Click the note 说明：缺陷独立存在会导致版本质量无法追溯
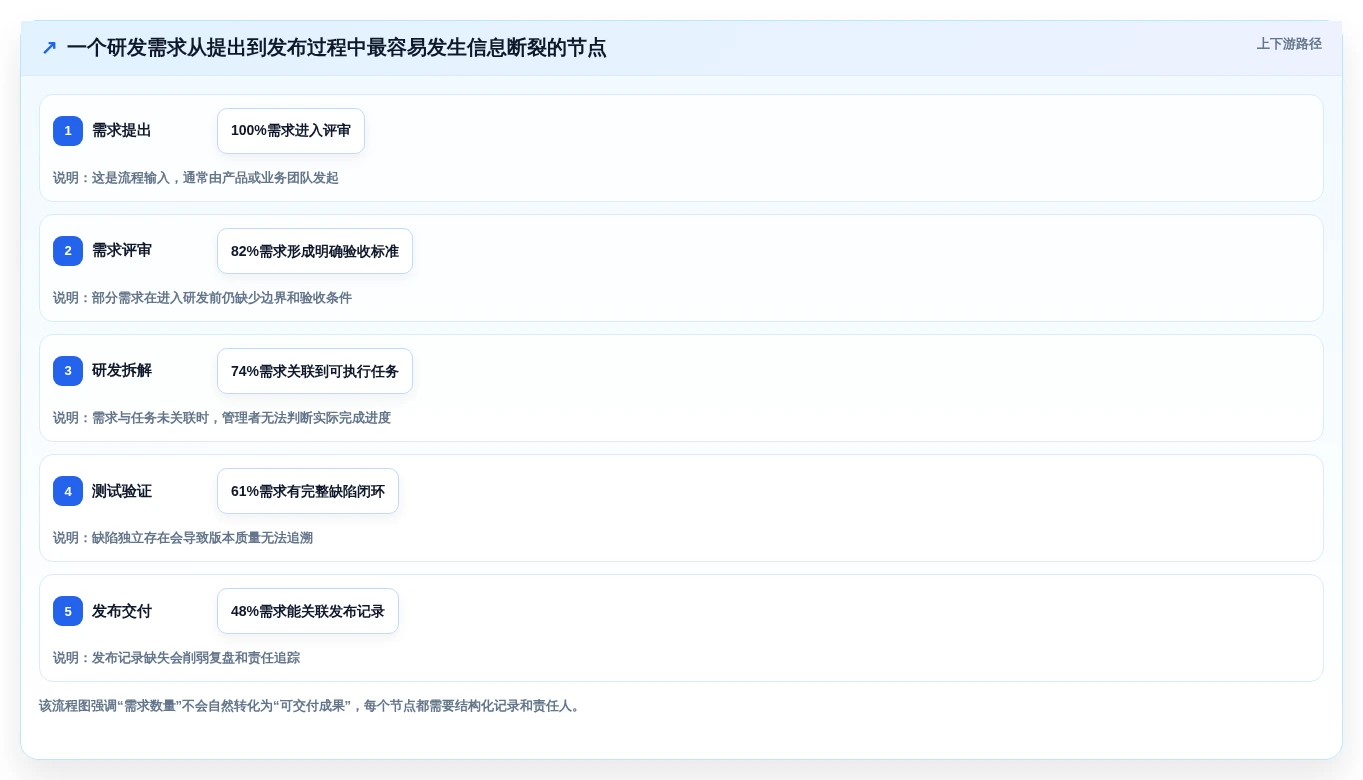This screenshot has width=1363, height=780. (183, 538)
